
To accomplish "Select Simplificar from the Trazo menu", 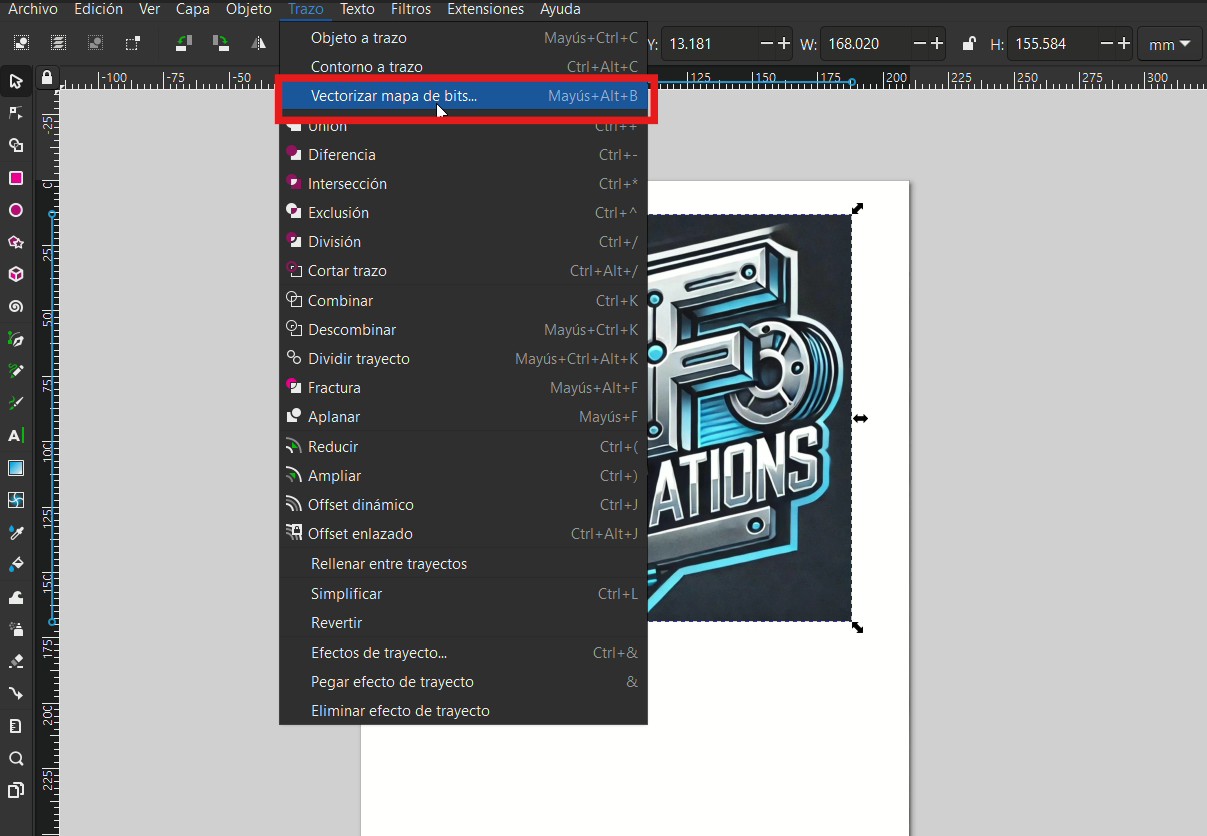I will [346, 593].
